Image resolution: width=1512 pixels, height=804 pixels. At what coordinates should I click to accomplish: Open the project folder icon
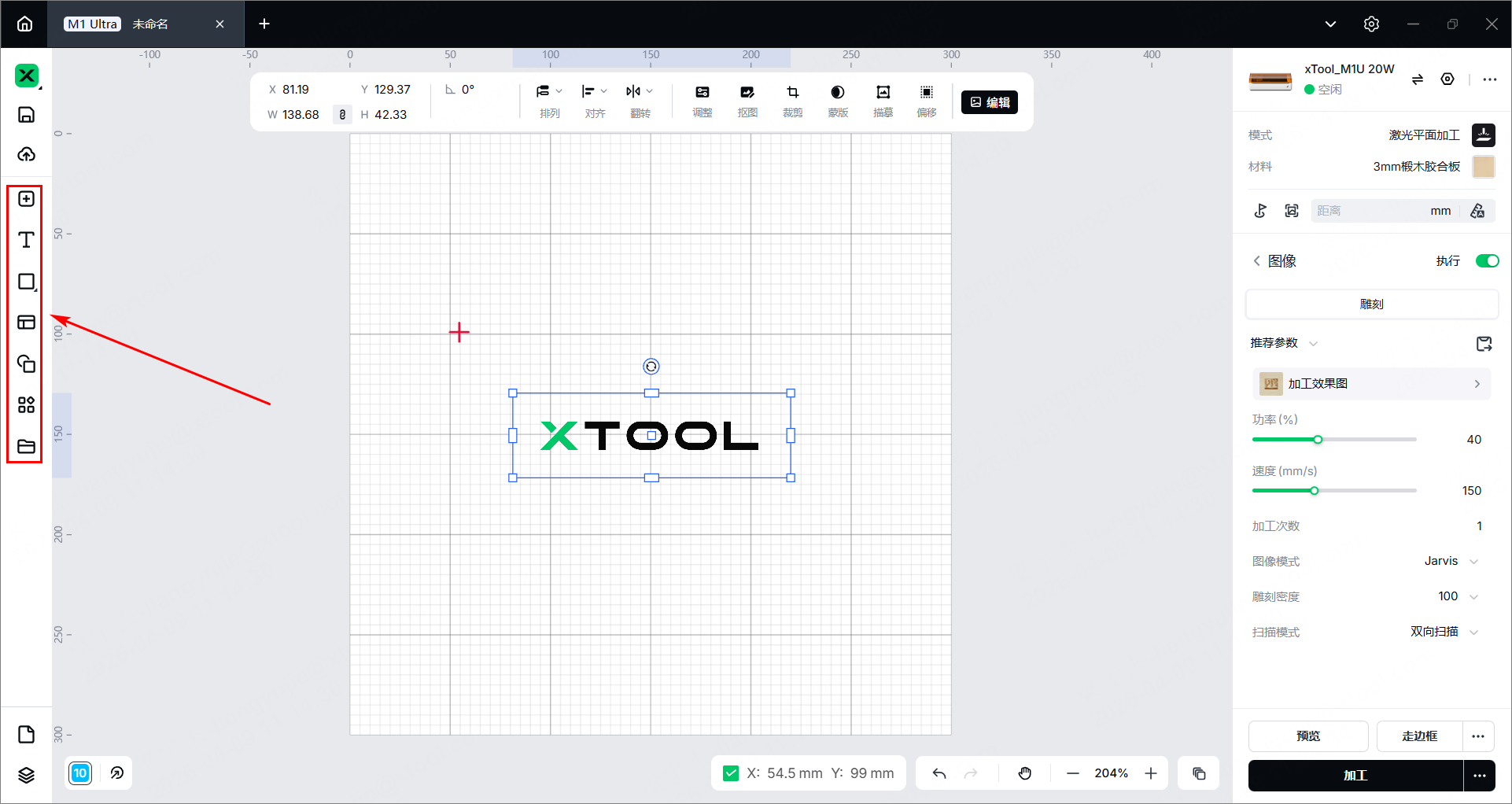click(26, 446)
